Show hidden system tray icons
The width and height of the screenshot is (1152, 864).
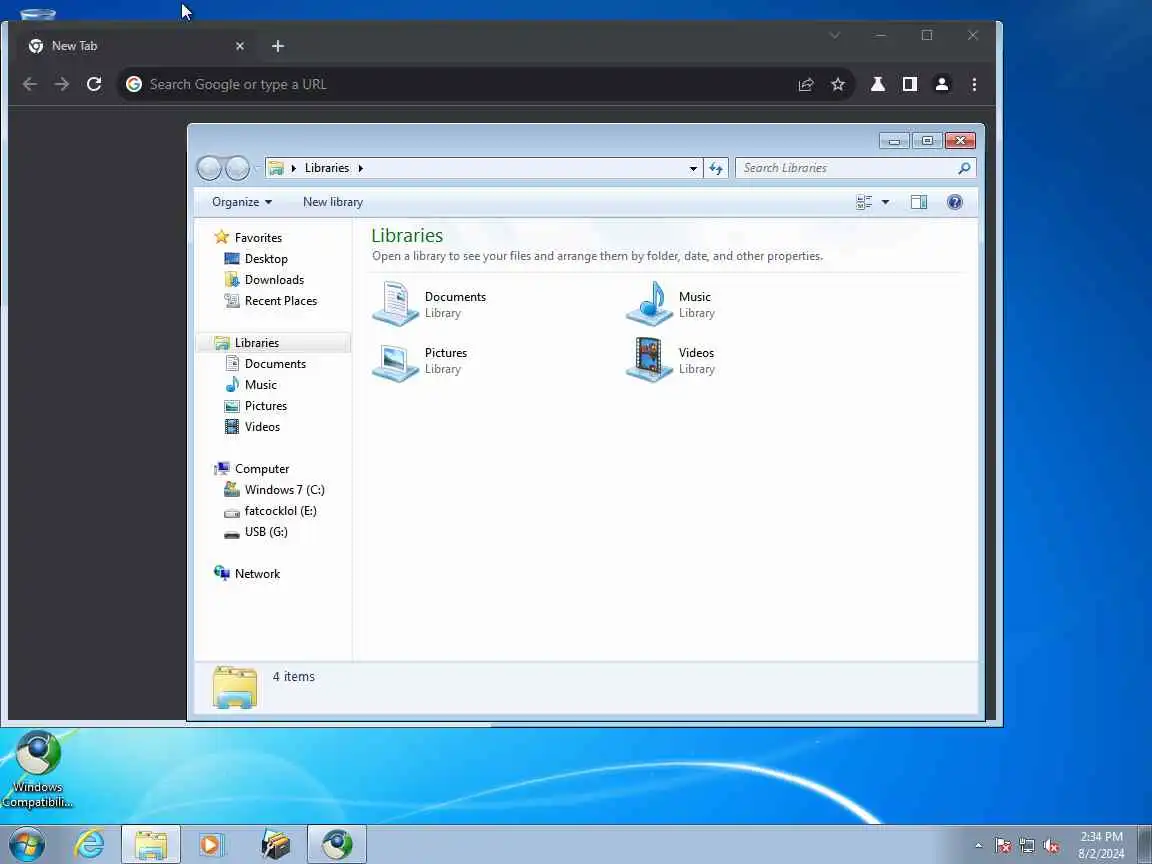(978, 846)
